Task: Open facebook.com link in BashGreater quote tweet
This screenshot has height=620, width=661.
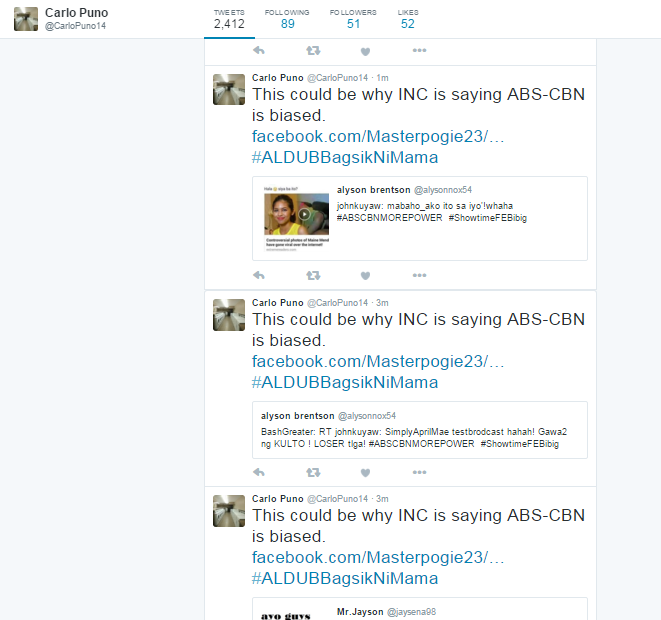Action: [378, 362]
